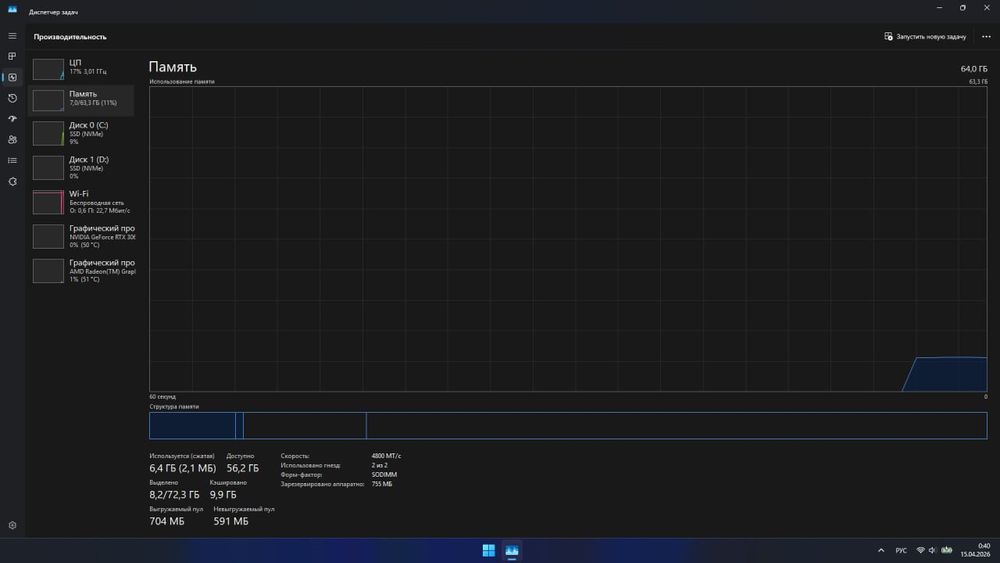Click the in-use segment of memory composition

click(192, 425)
